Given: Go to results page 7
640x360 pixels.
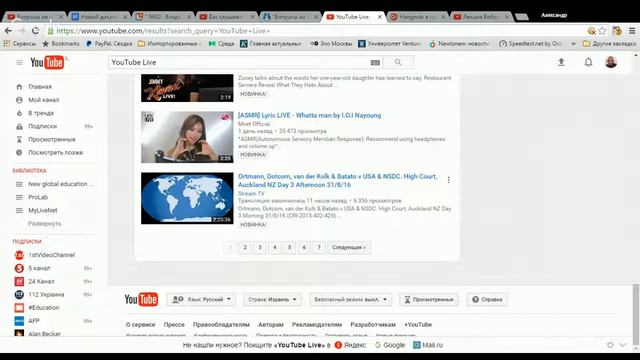Looking at the screenshot, I should point(319,247).
